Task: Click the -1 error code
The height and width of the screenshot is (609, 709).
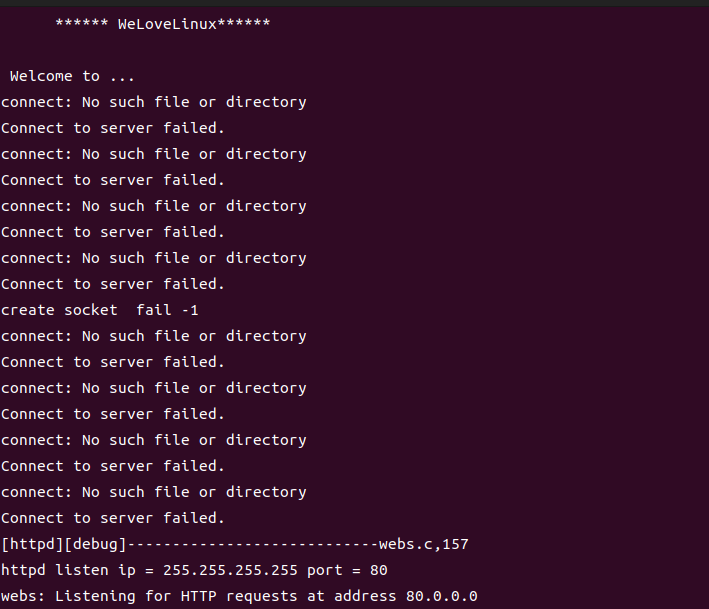Action: coord(190,311)
